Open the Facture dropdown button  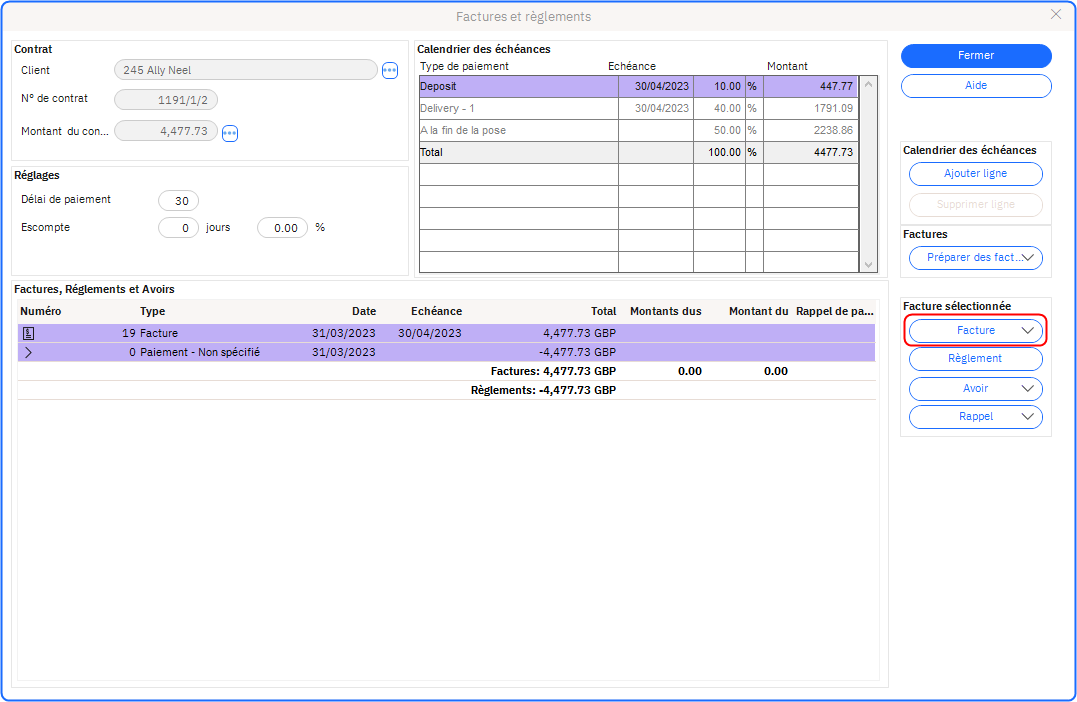click(975, 330)
